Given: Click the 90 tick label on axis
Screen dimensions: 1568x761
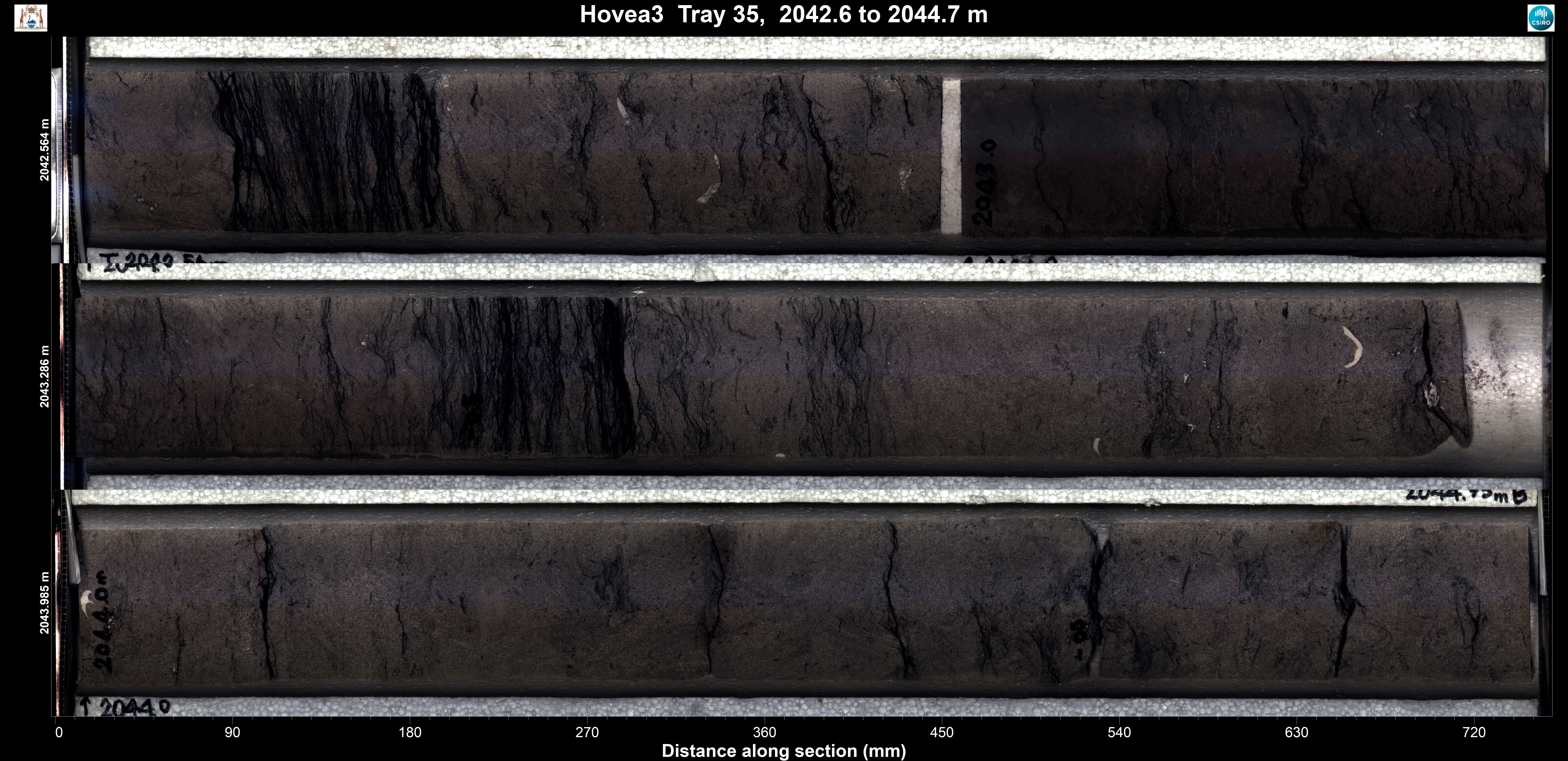Looking at the screenshot, I should click(x=233, y=732).
